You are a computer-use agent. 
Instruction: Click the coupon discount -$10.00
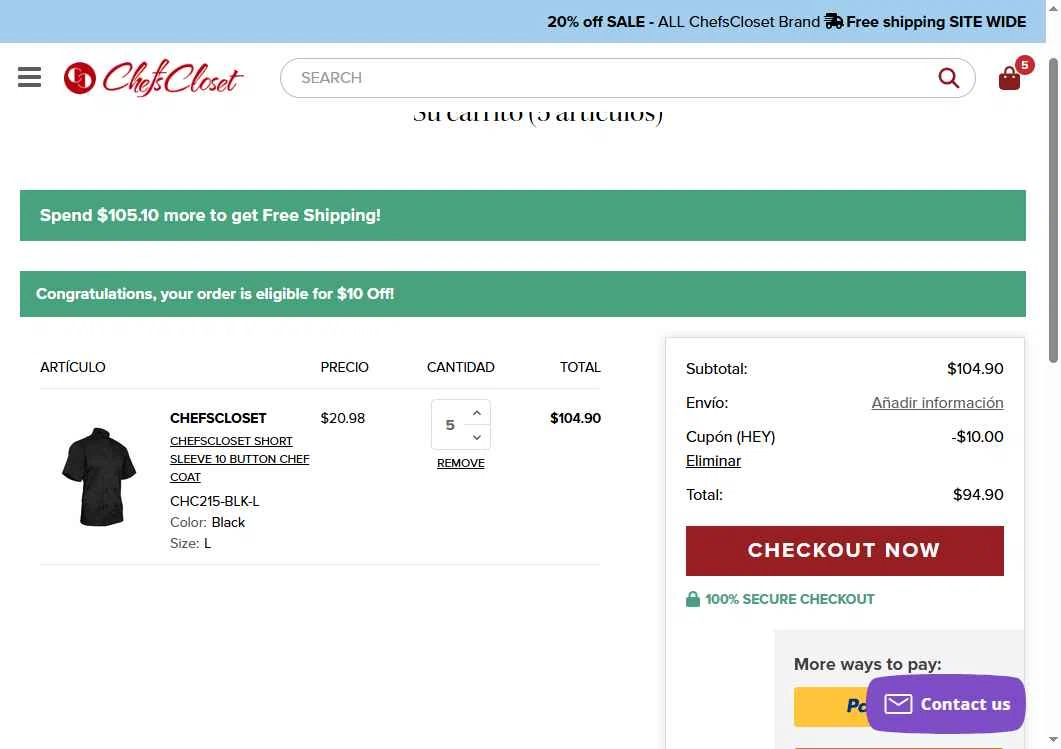977,436
